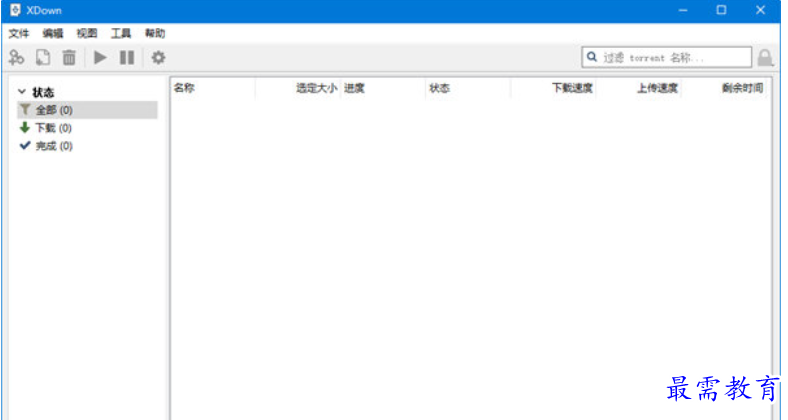
Task: Open the 工具 menu
Action: (121, 33)
